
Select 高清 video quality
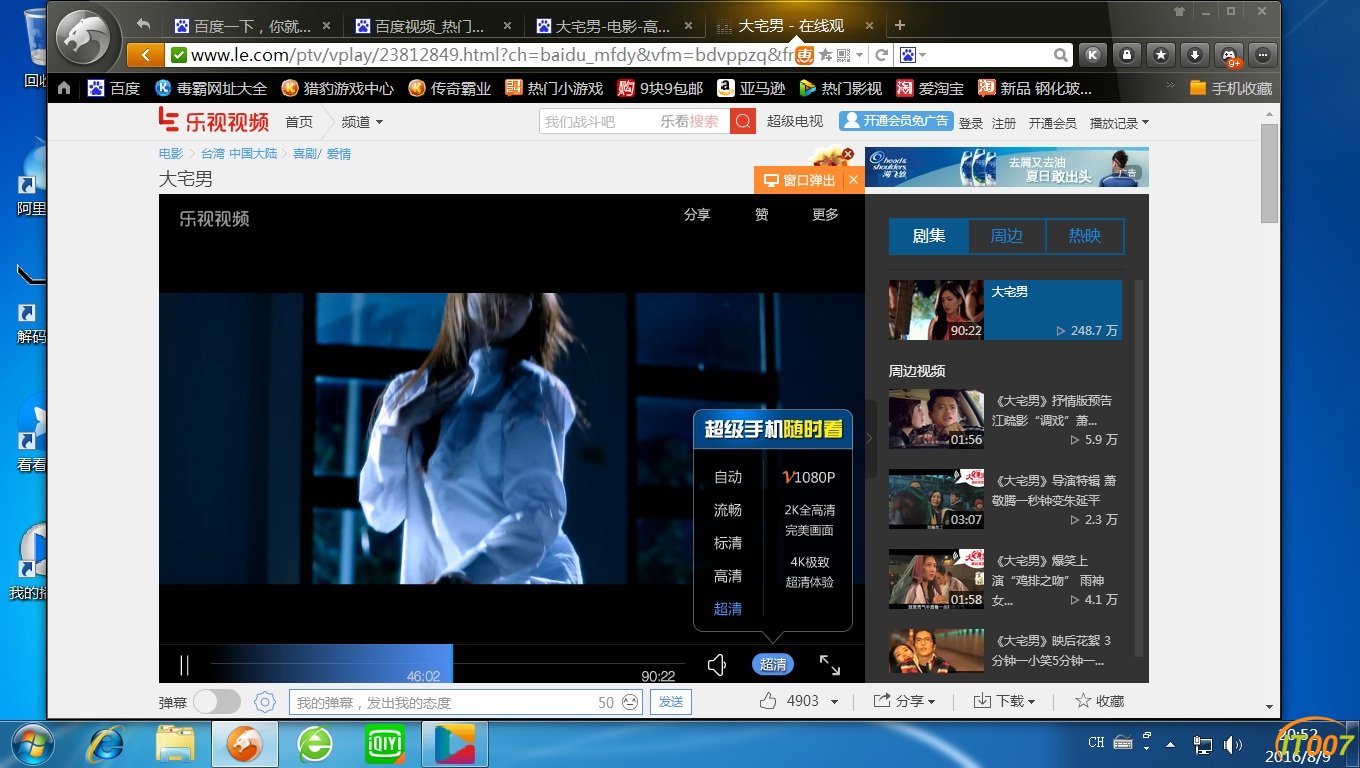point(728,576)
